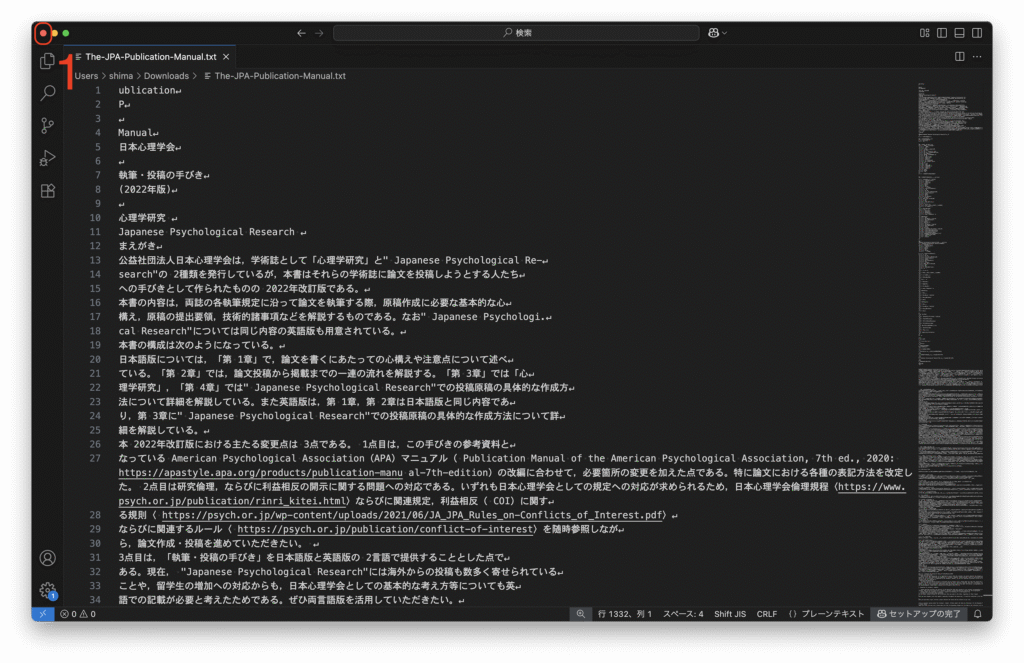Select the The-JPA-Publication-Manual.txt editor tab
The width and height of the screenshot is (1024, 663).
150,57
